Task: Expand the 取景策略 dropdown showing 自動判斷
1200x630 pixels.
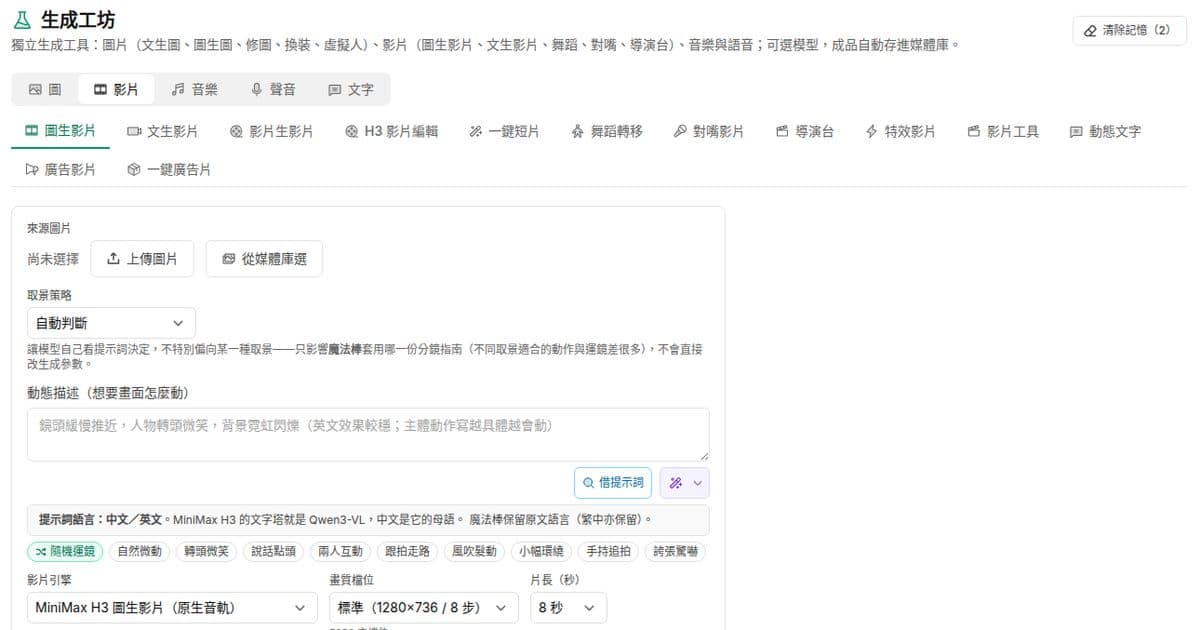Action: (x=111, y=323)
